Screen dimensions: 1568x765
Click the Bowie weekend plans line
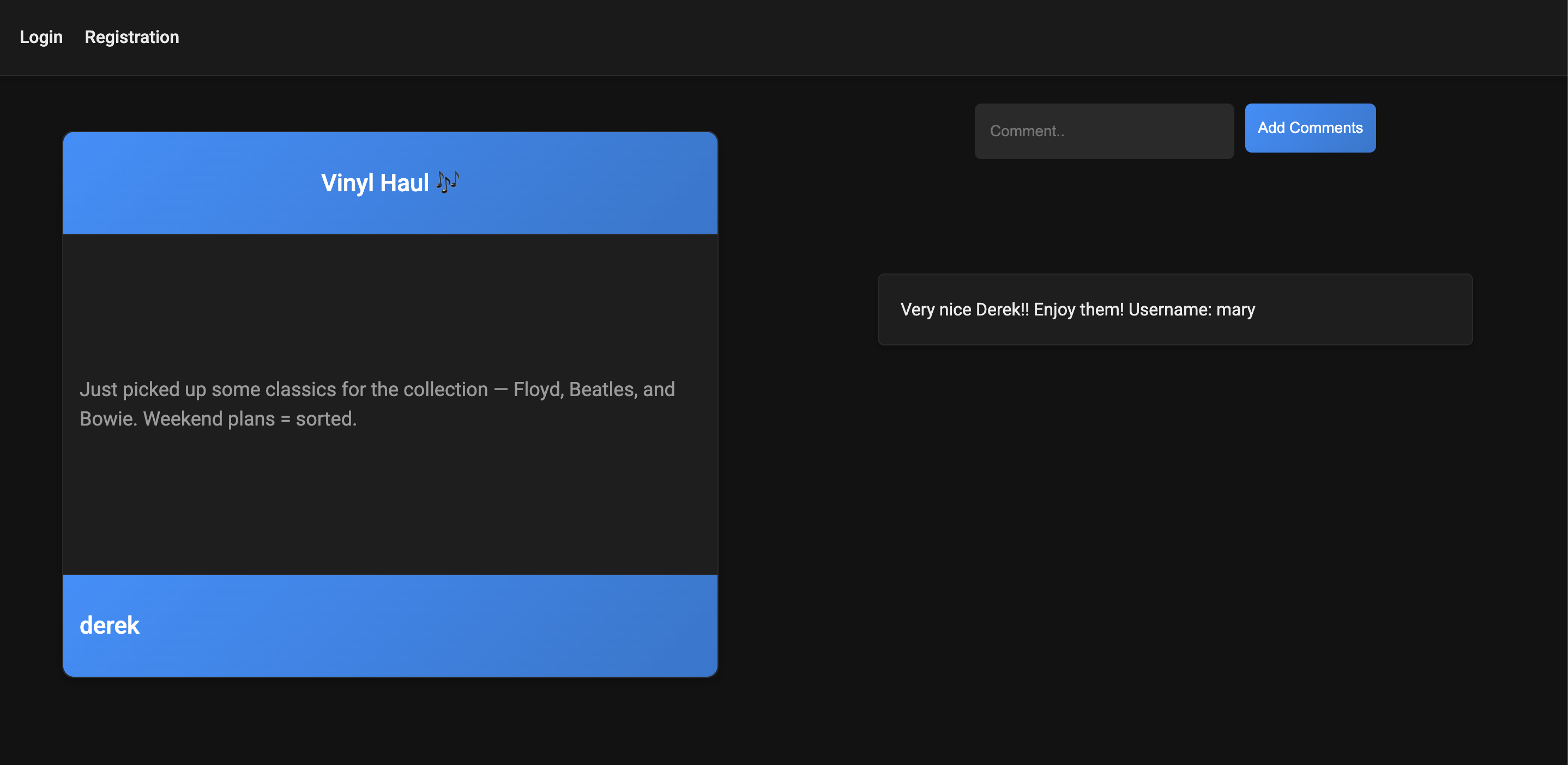pos(218,419)
